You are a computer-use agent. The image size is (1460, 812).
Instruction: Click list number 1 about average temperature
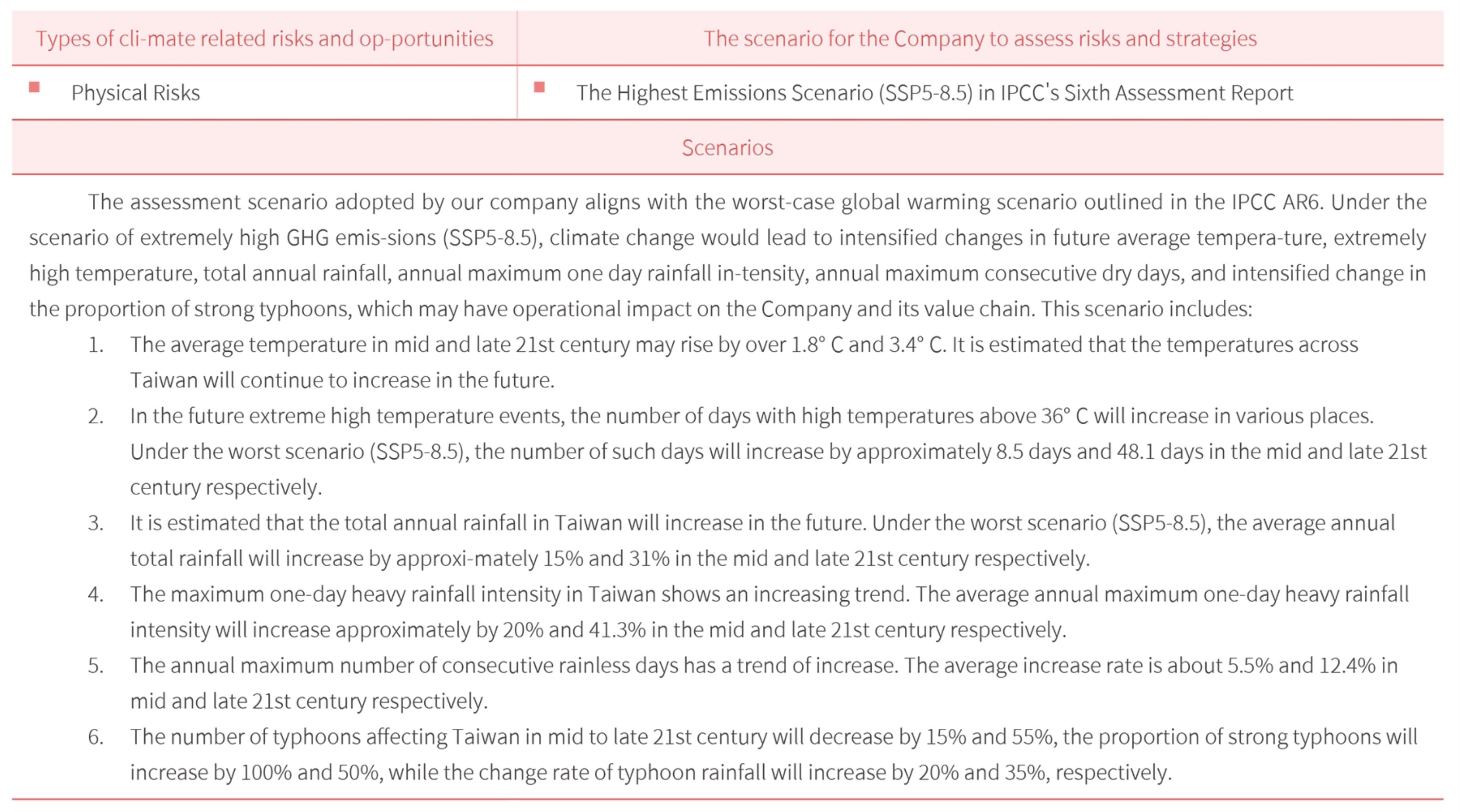(95, 345)
